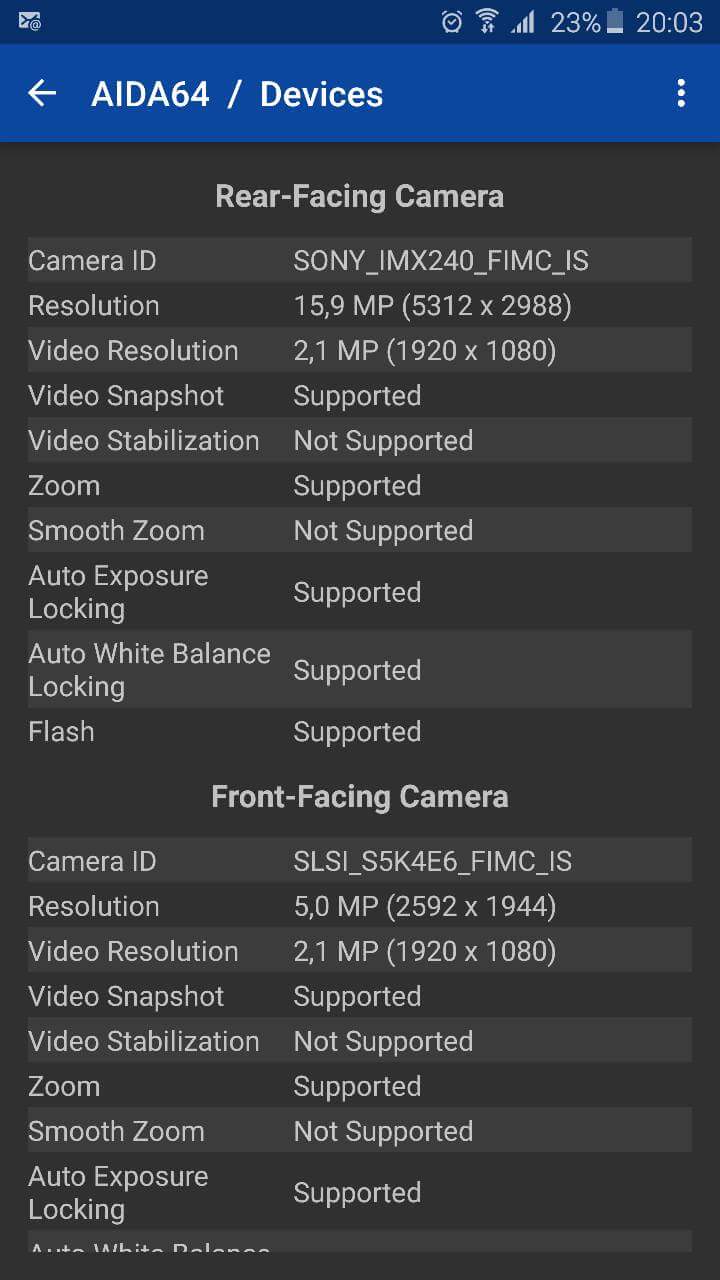This screenshot has width=720, height=1280.
Task: Tap the back arrow icon
Action: [x=42, y=94]
